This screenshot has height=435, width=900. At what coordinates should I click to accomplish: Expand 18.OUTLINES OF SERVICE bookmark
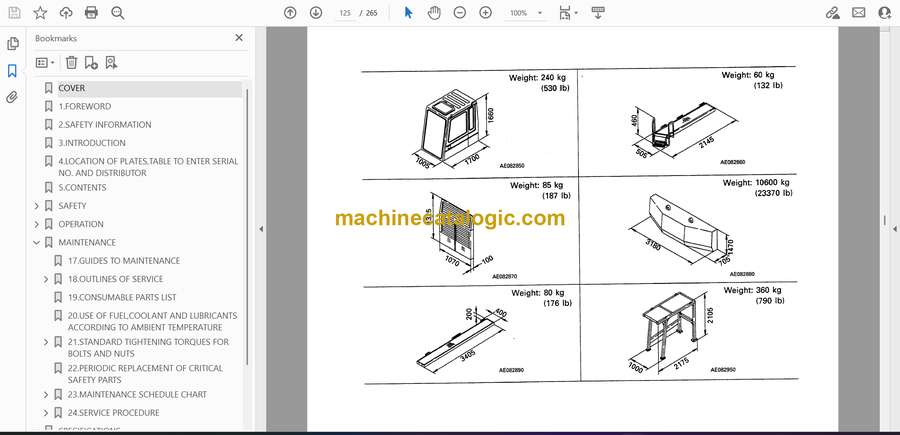[46, 279]
